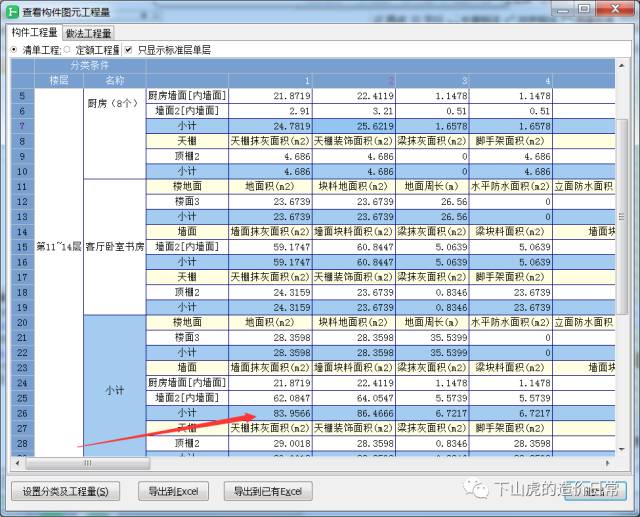Click the green app icon in title bar

(x=11, y=12)
